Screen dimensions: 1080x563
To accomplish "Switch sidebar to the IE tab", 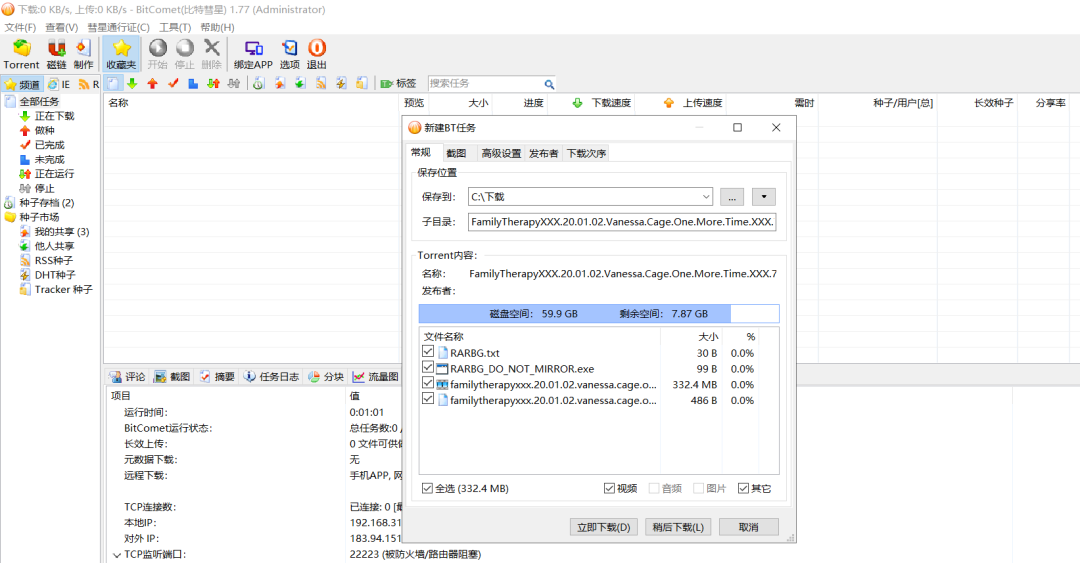I will tap(59, 84).
